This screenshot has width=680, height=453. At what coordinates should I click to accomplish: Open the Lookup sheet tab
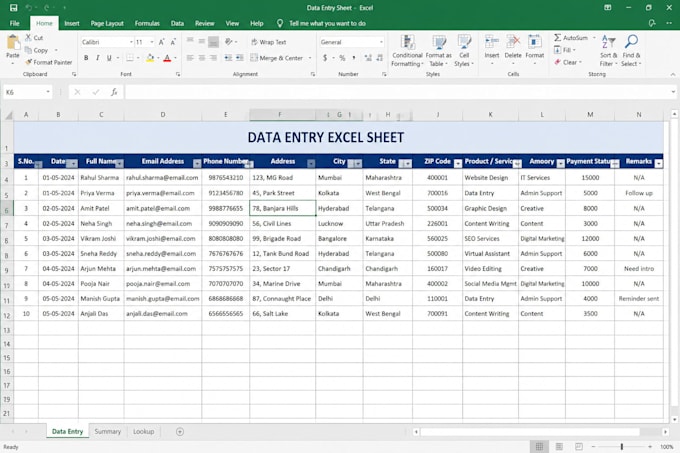click(x=144, y=431)
